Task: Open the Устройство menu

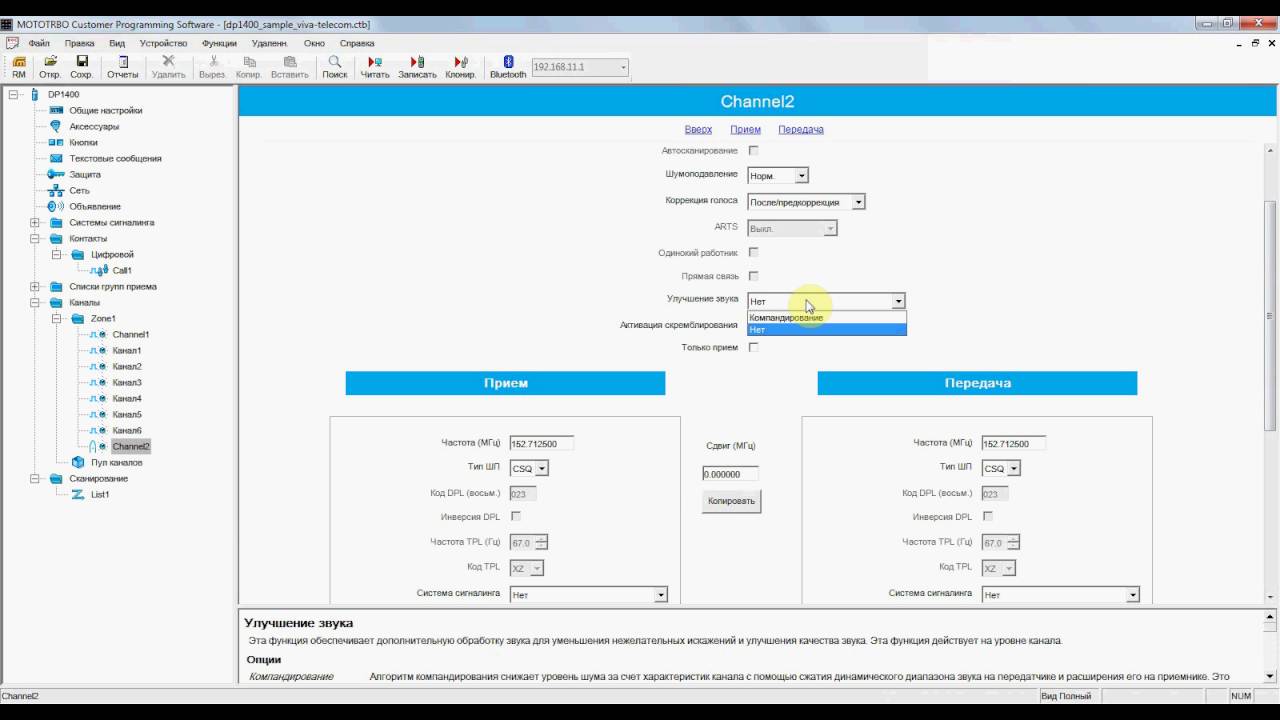Action: [x=163, y=43]
